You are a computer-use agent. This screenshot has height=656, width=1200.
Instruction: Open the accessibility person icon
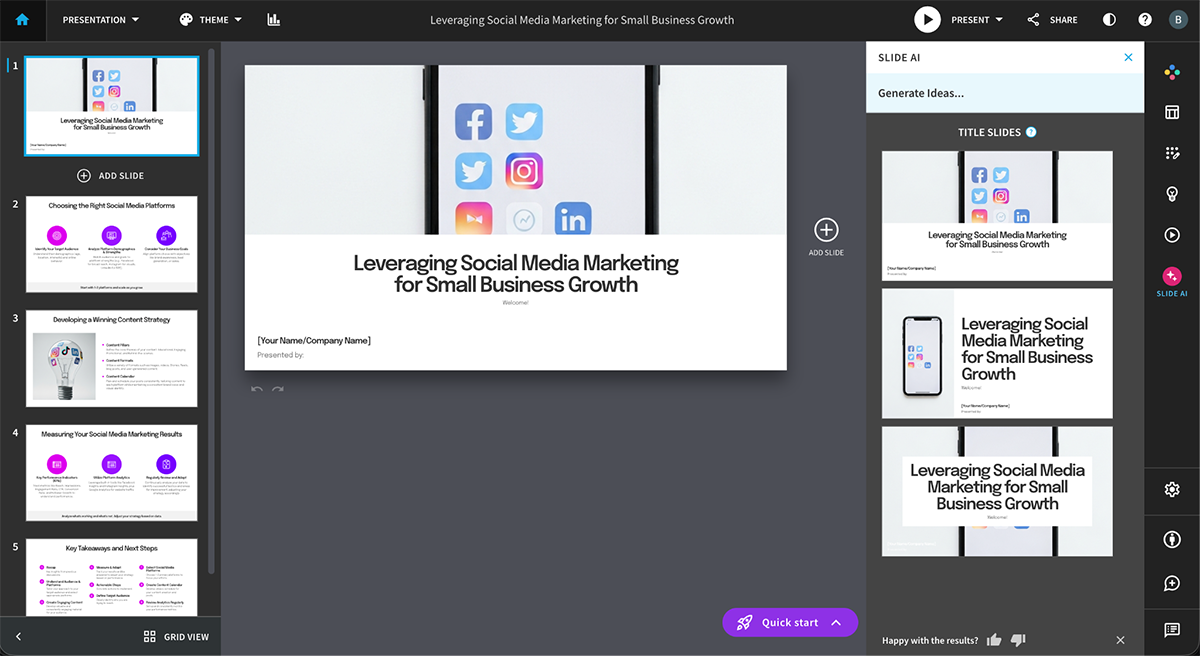(1172, 539)
